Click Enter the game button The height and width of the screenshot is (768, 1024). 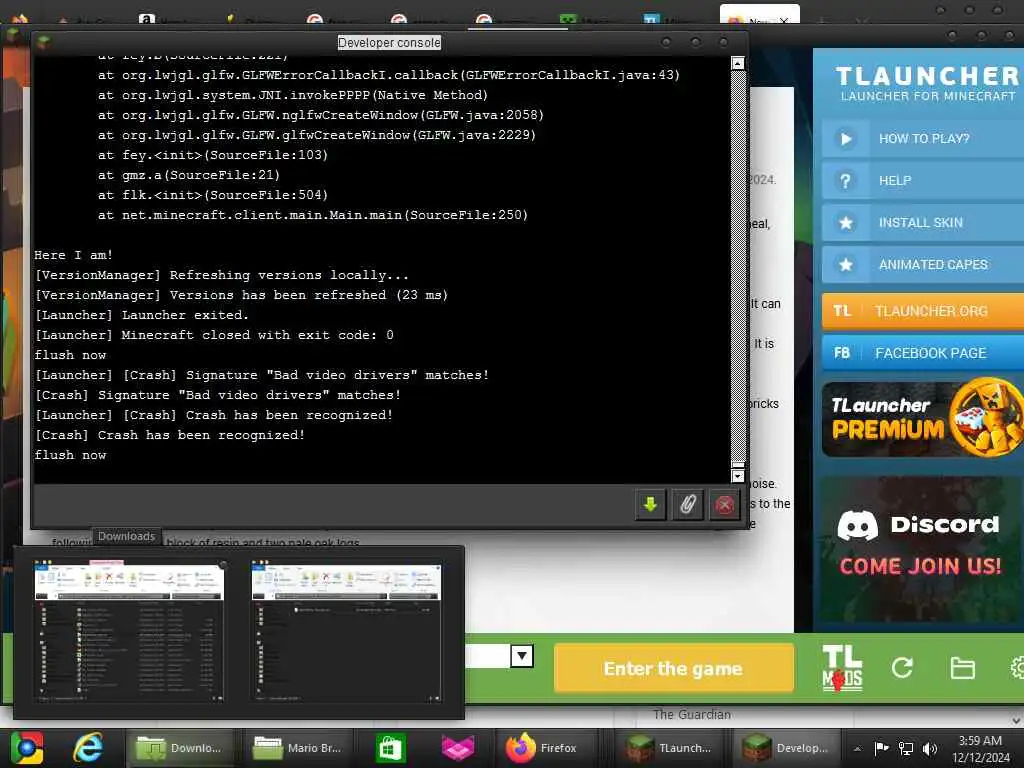[673, 668]
